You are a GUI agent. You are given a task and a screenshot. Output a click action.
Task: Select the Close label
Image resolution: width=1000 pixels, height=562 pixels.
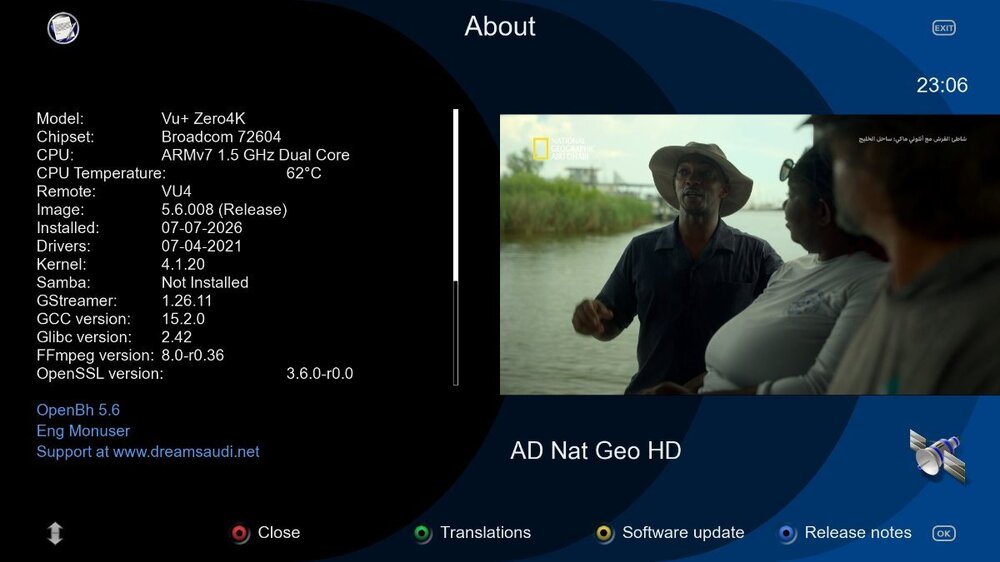279,533
